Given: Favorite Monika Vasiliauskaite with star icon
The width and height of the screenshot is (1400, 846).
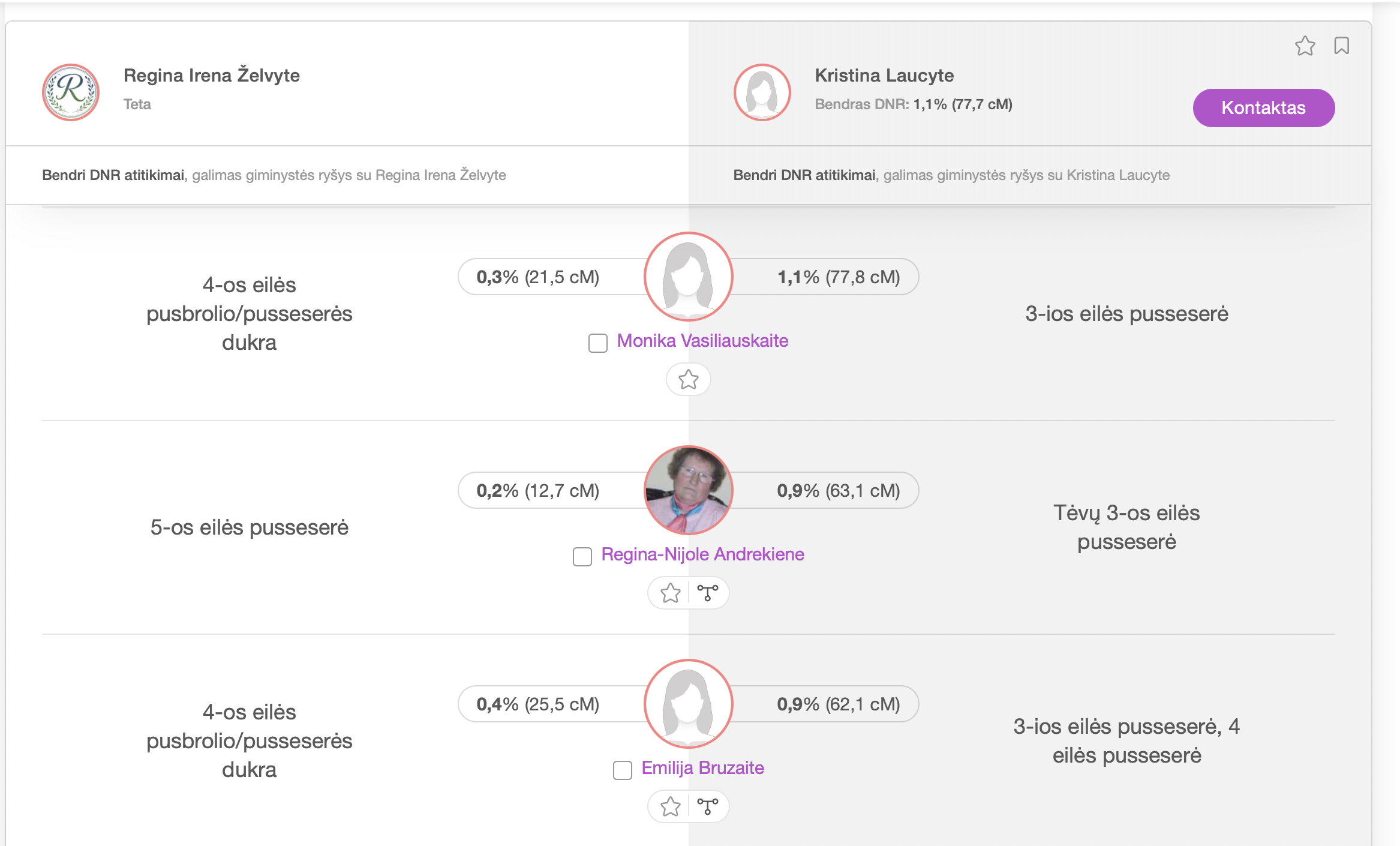Looking at the screenshot, I should [688, 379].
